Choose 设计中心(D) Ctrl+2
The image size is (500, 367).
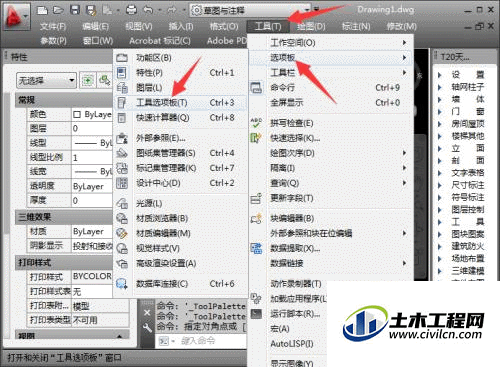pyautogui.click(x=181, y=183)
